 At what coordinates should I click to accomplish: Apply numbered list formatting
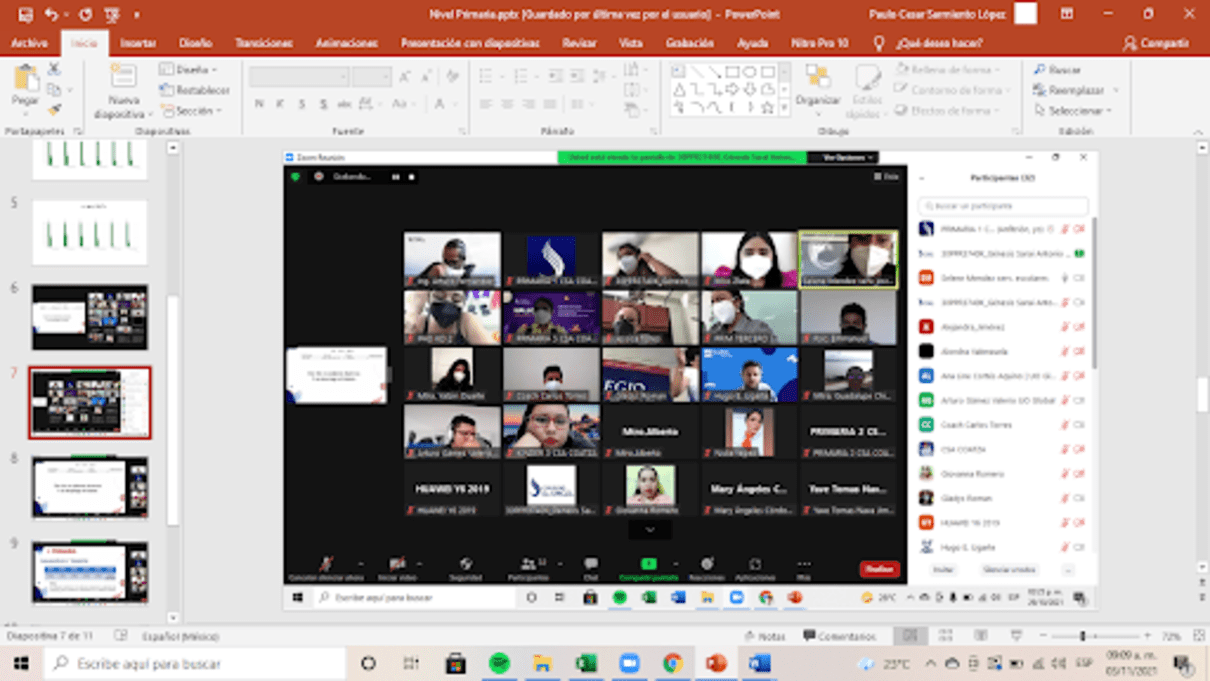pyautogui.click(x=521, y=77)
